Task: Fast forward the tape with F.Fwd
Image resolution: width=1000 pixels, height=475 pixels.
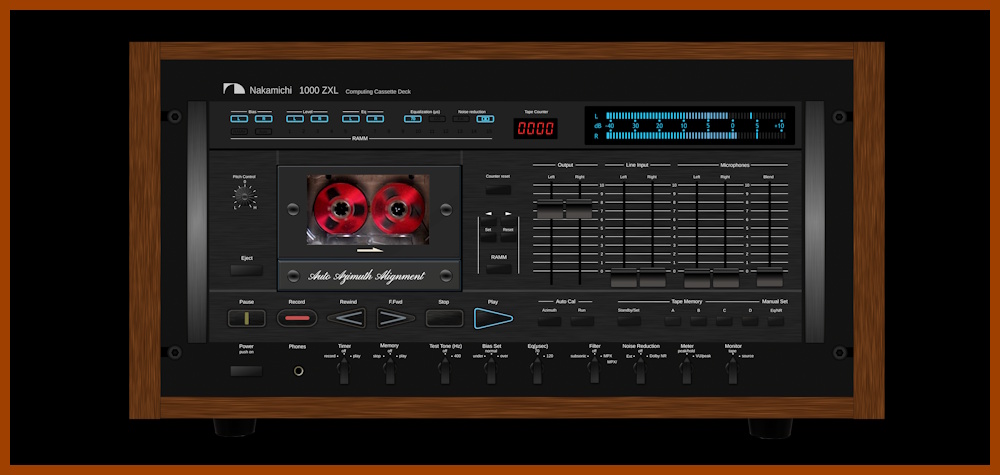Action: (x=395, y=318)
